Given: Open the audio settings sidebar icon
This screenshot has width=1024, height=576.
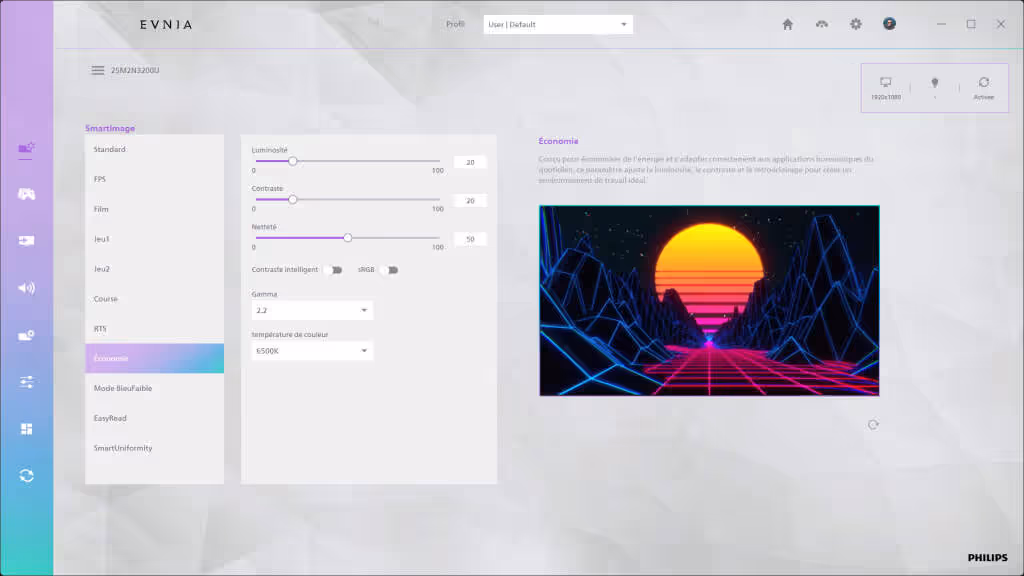Looking at the screenshot, I should coord(27,288).
